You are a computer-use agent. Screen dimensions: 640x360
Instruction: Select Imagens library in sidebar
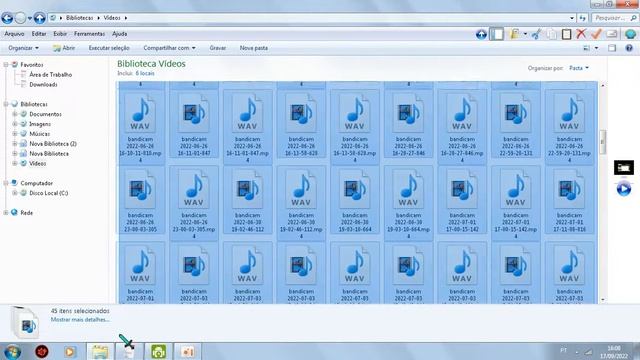tap(40, 124)
